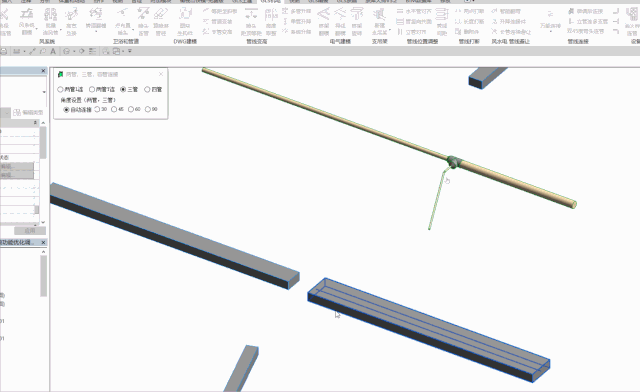Click the green icon in pipe connection dialog title

click(x=60, y=74)
